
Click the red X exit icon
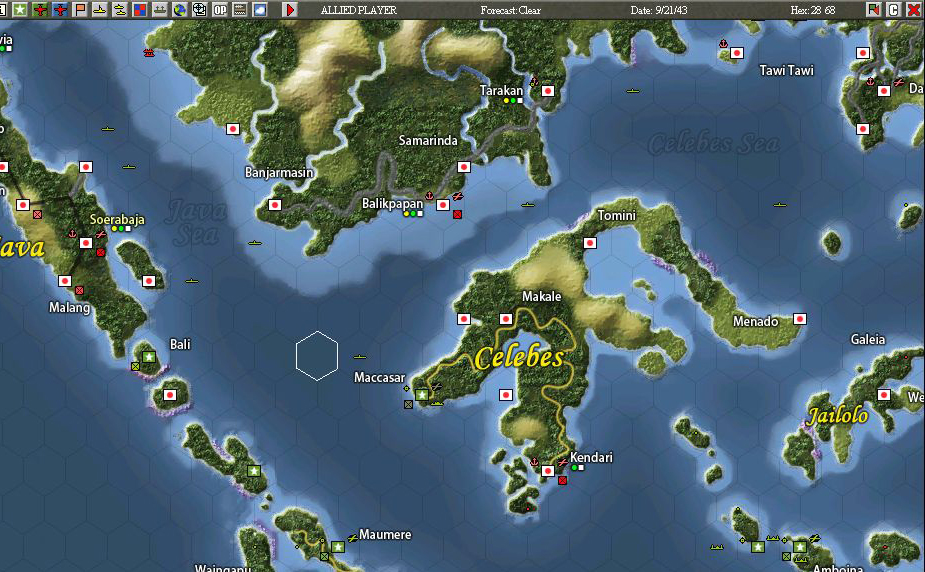click(913, 9)
